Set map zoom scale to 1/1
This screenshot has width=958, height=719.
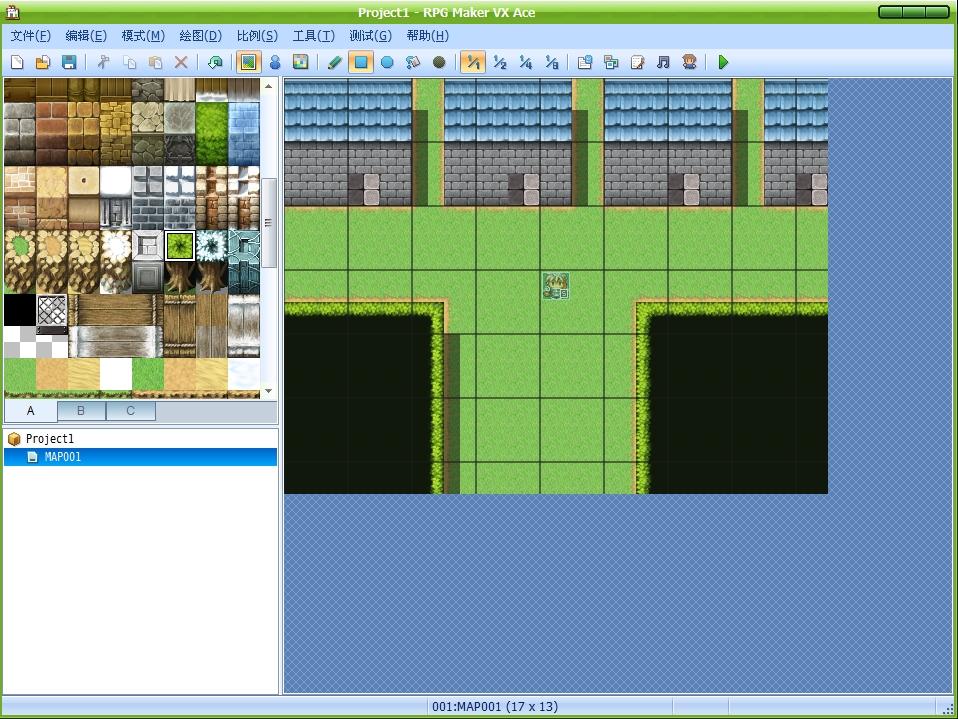pyautogui.click(x=473, y=62)
